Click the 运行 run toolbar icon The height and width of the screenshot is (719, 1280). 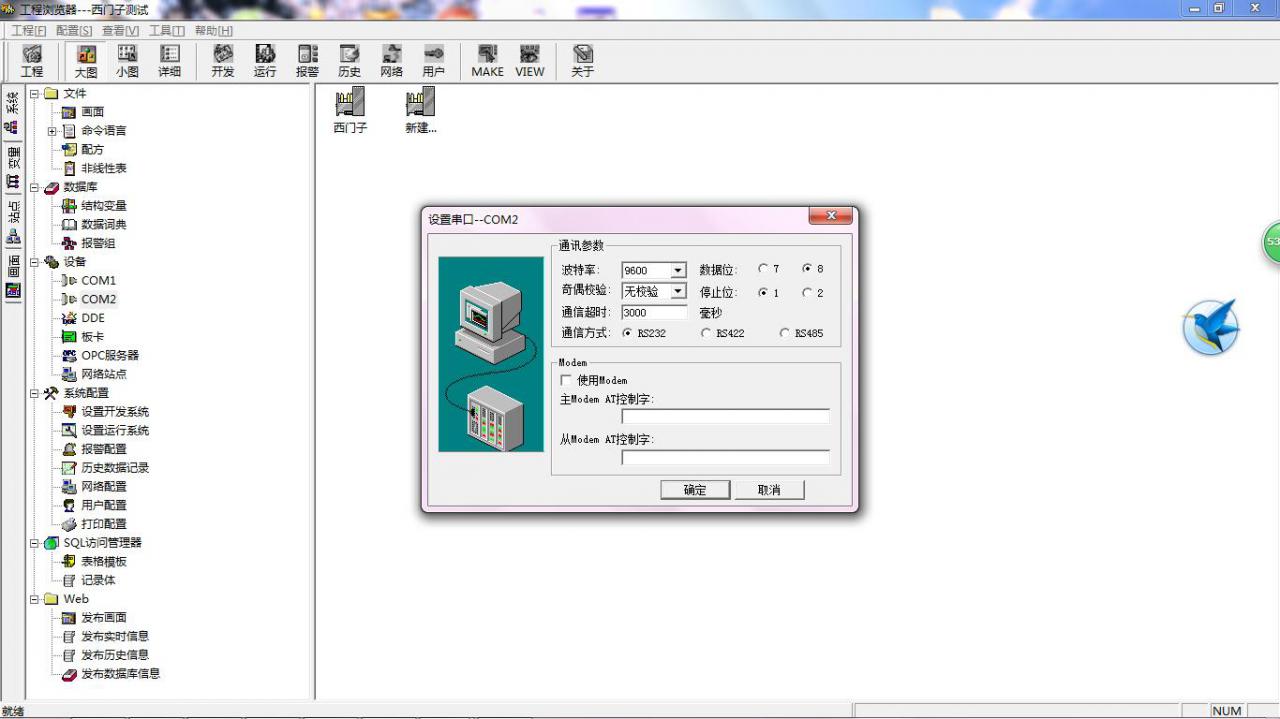[x=265, y=61]
